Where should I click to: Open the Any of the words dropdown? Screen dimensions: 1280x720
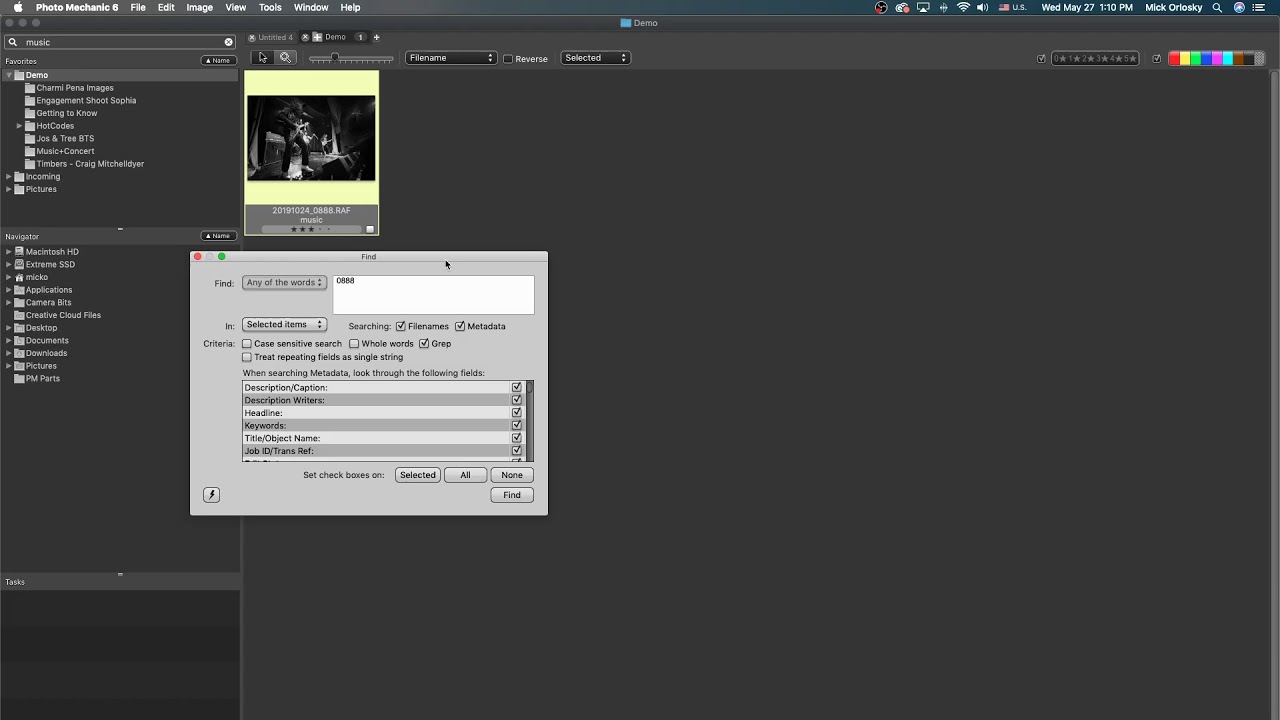pyautogui.click(x=284, y=283)
